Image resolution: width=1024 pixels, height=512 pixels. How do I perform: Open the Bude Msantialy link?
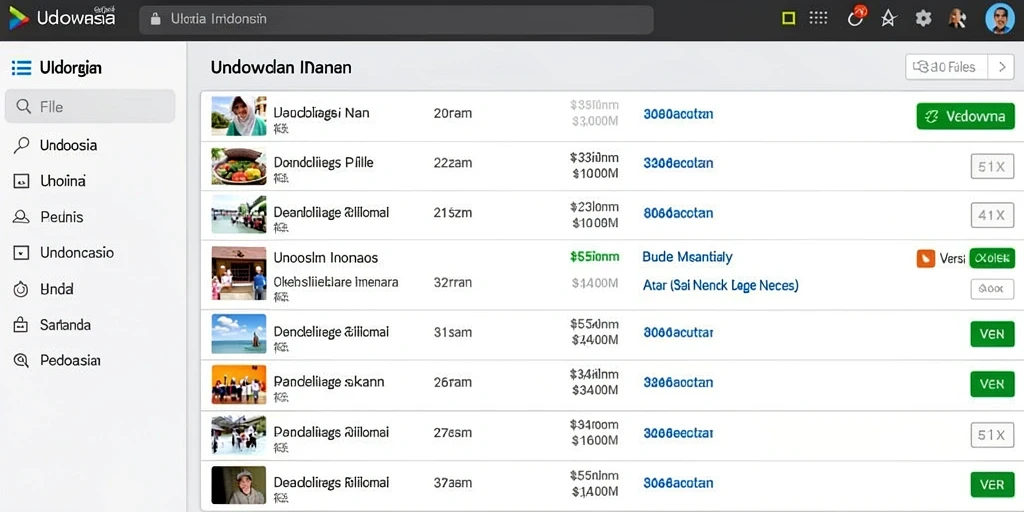pos(687,257)
